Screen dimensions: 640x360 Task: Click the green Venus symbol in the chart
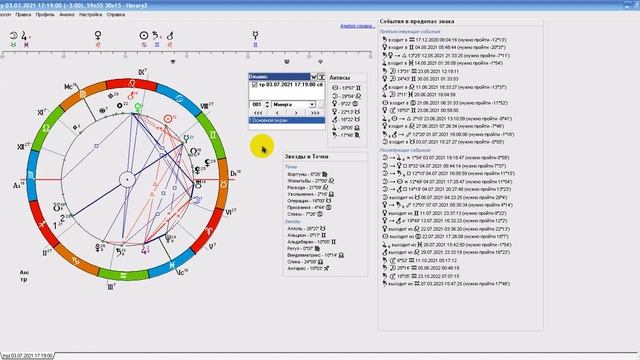tap(138, 108)
